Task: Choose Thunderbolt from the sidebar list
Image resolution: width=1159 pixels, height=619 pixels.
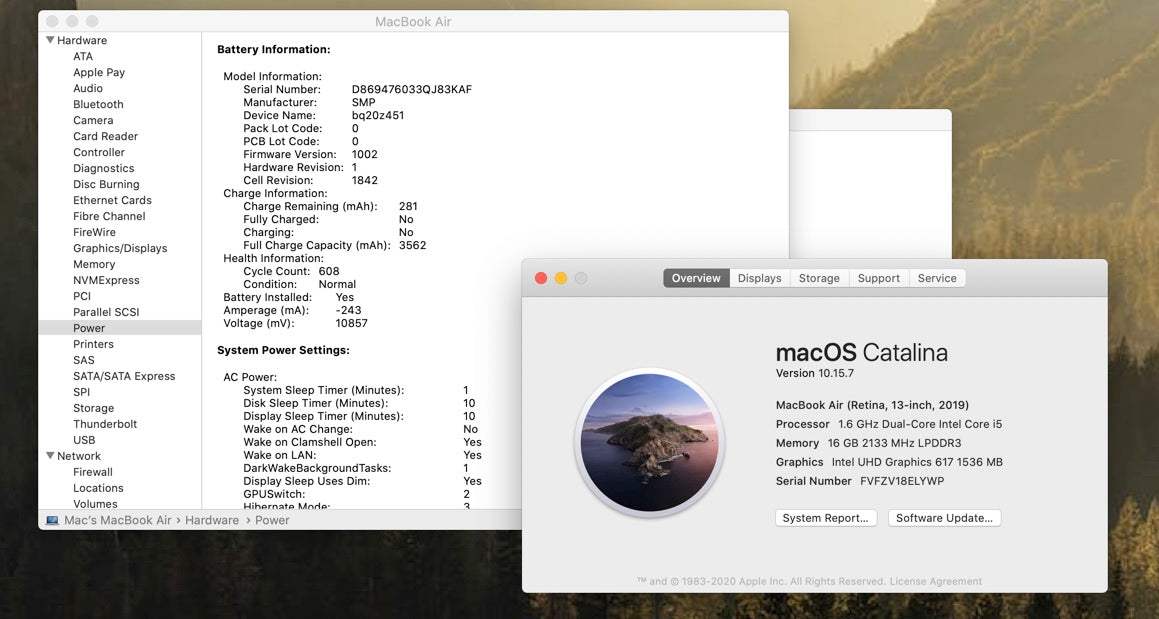Action: coord(105,424)
